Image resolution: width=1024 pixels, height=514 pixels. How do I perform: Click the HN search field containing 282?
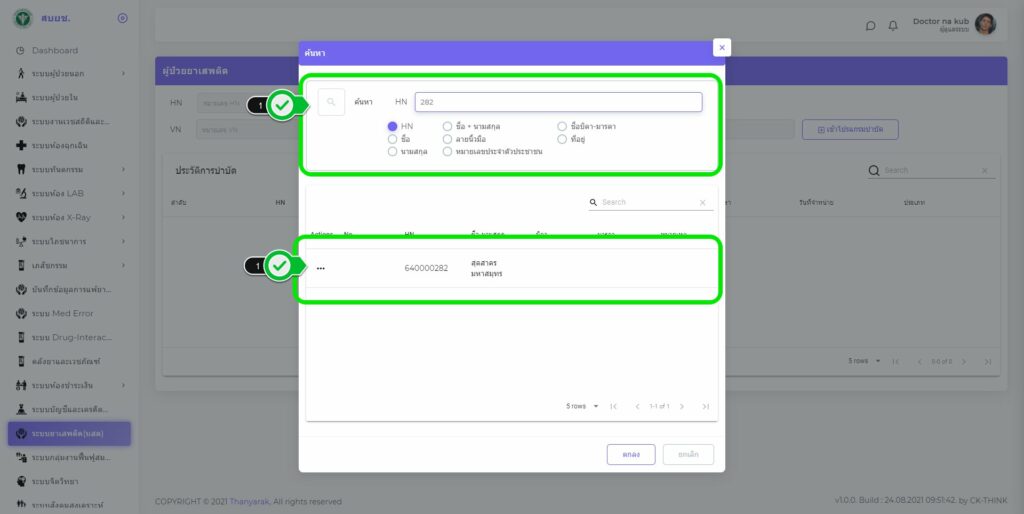pos(558,102)
